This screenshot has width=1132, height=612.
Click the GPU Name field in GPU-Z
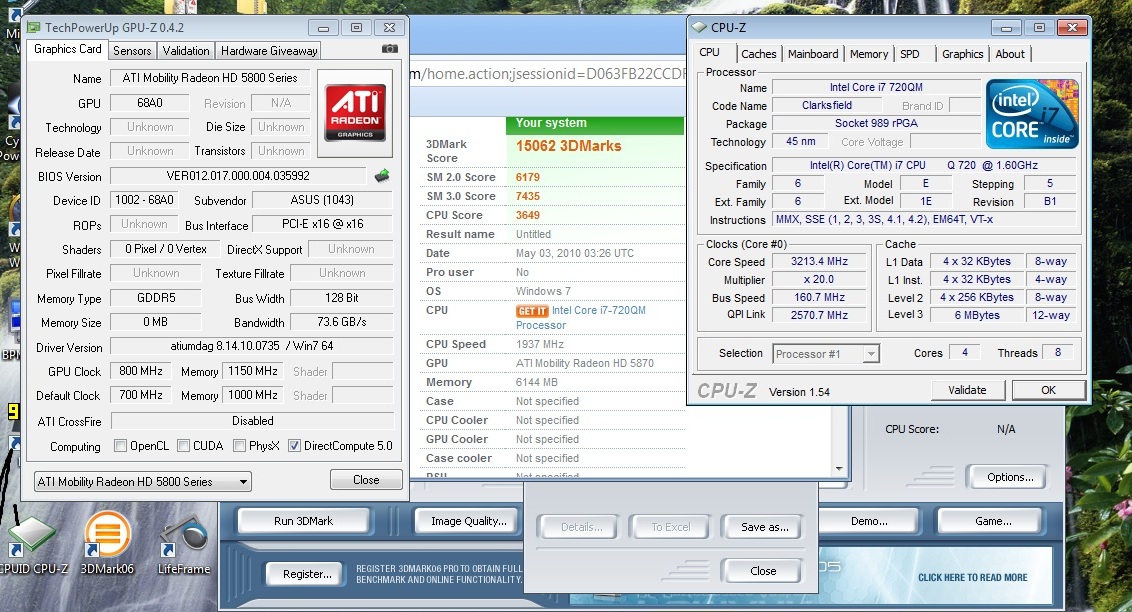point(209,78)
